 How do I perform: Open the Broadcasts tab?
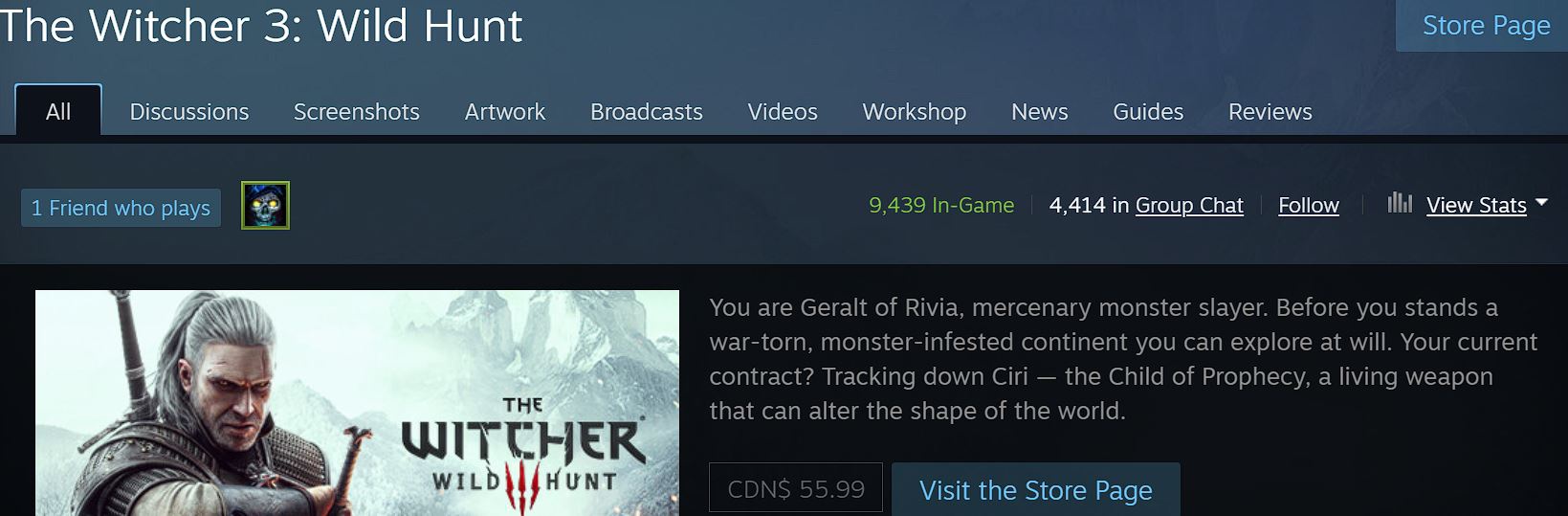[x=647, y=112]
